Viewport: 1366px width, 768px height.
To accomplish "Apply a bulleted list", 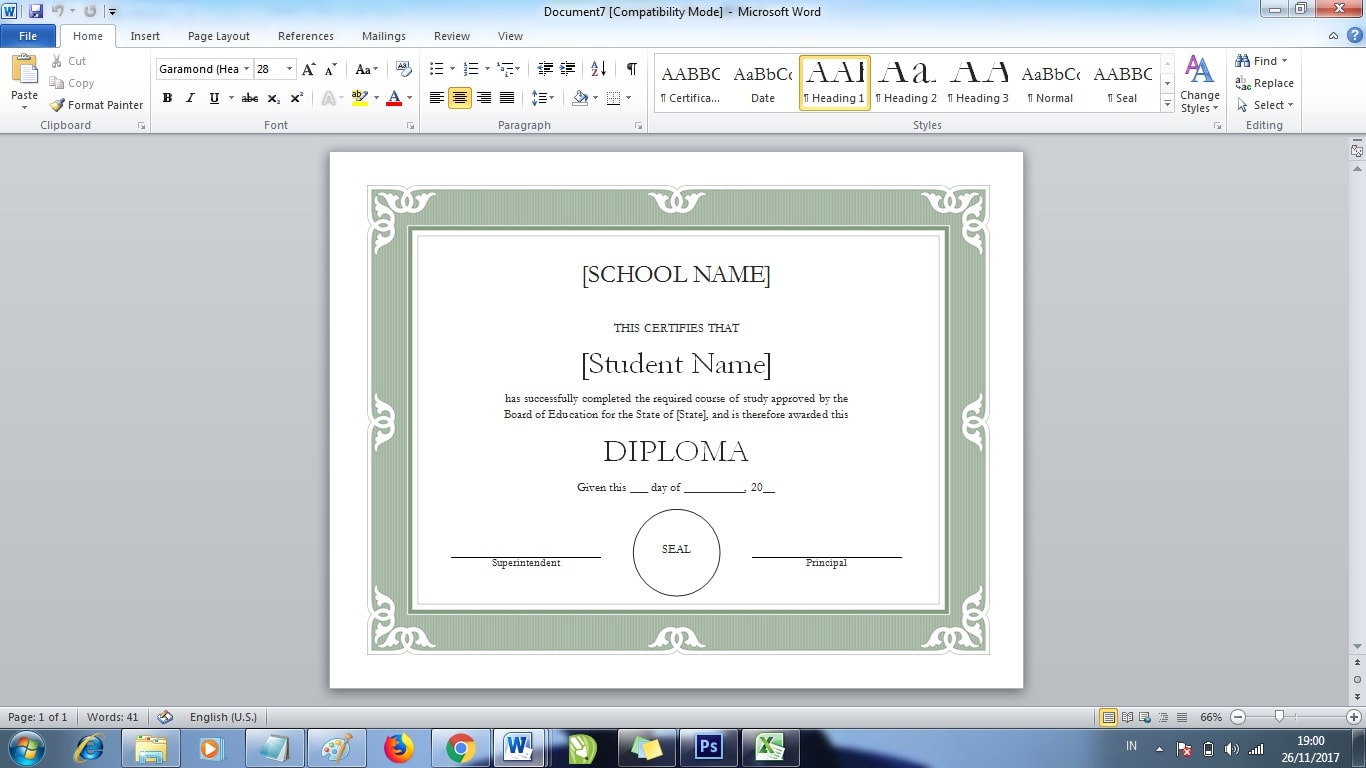I will coord(436,69).
